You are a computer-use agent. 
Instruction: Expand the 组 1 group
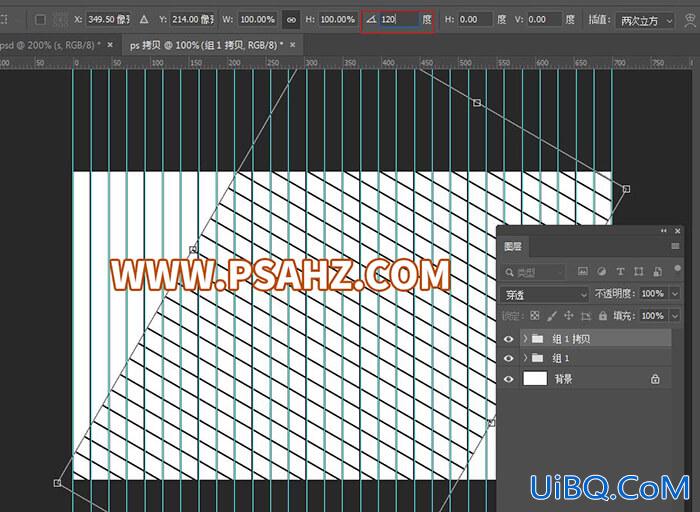point(525,358)
